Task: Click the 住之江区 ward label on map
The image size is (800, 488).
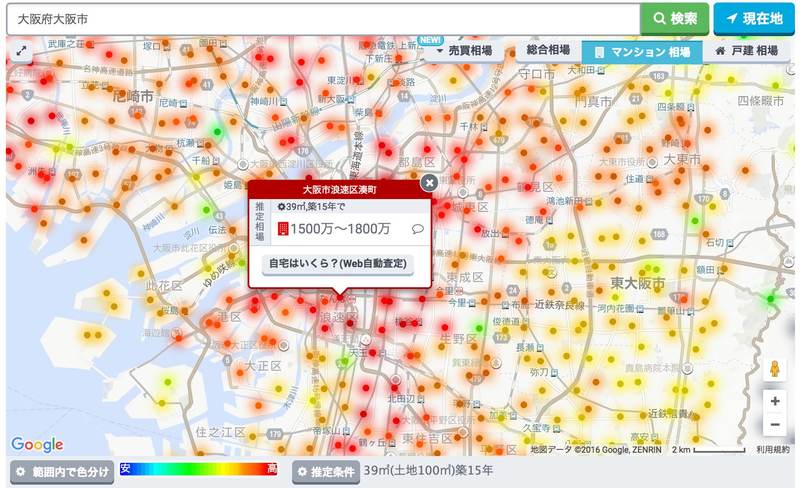Action: point(221,432)
